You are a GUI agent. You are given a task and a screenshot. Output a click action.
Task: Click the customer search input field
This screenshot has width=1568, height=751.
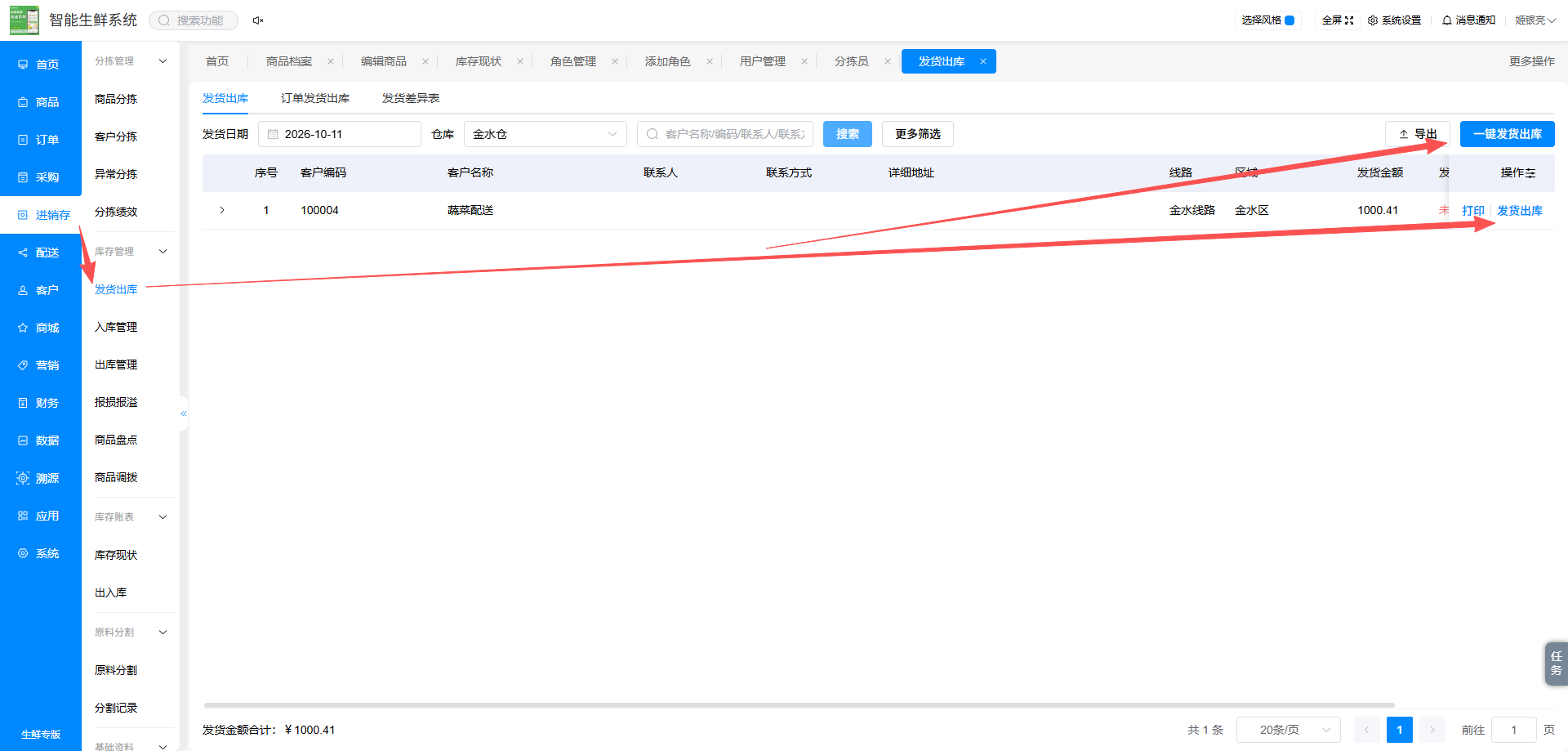coord(725,134)
